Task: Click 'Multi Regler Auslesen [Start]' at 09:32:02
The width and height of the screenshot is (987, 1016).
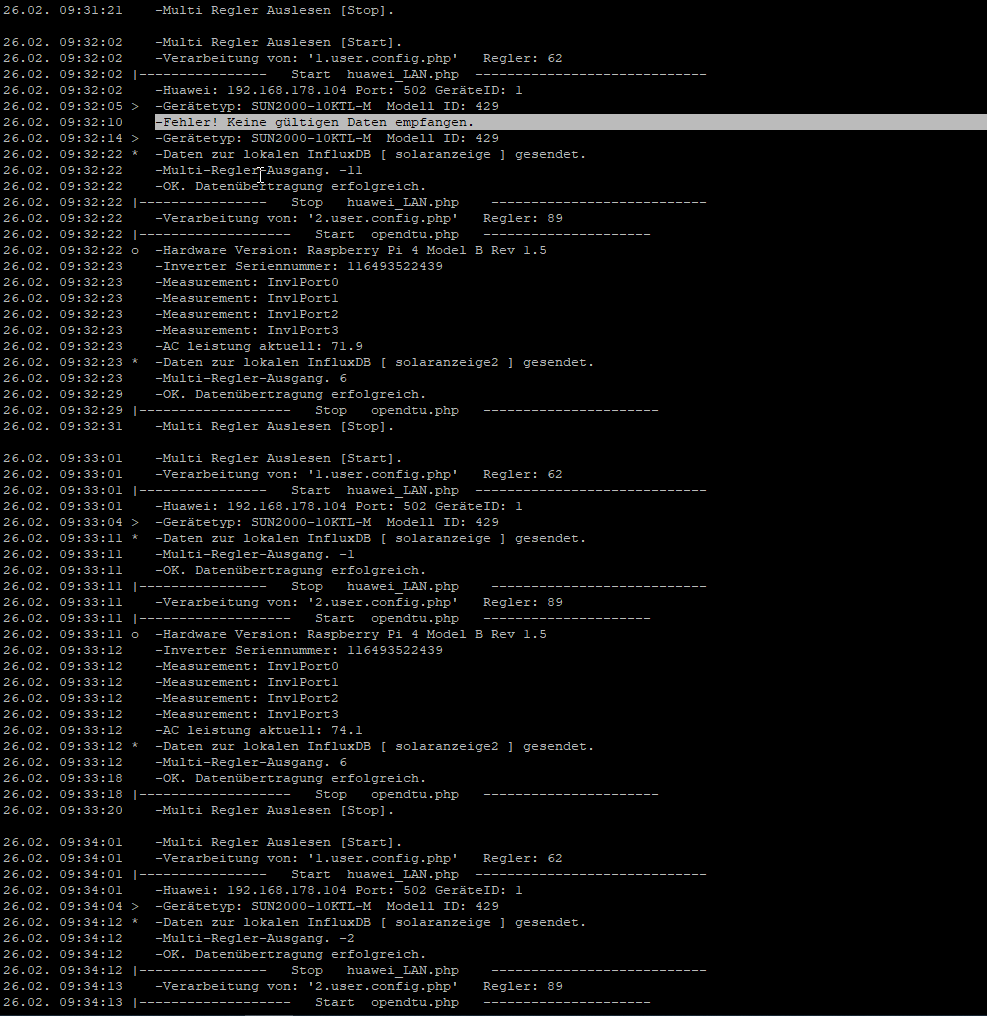Action: pos(279,42)
